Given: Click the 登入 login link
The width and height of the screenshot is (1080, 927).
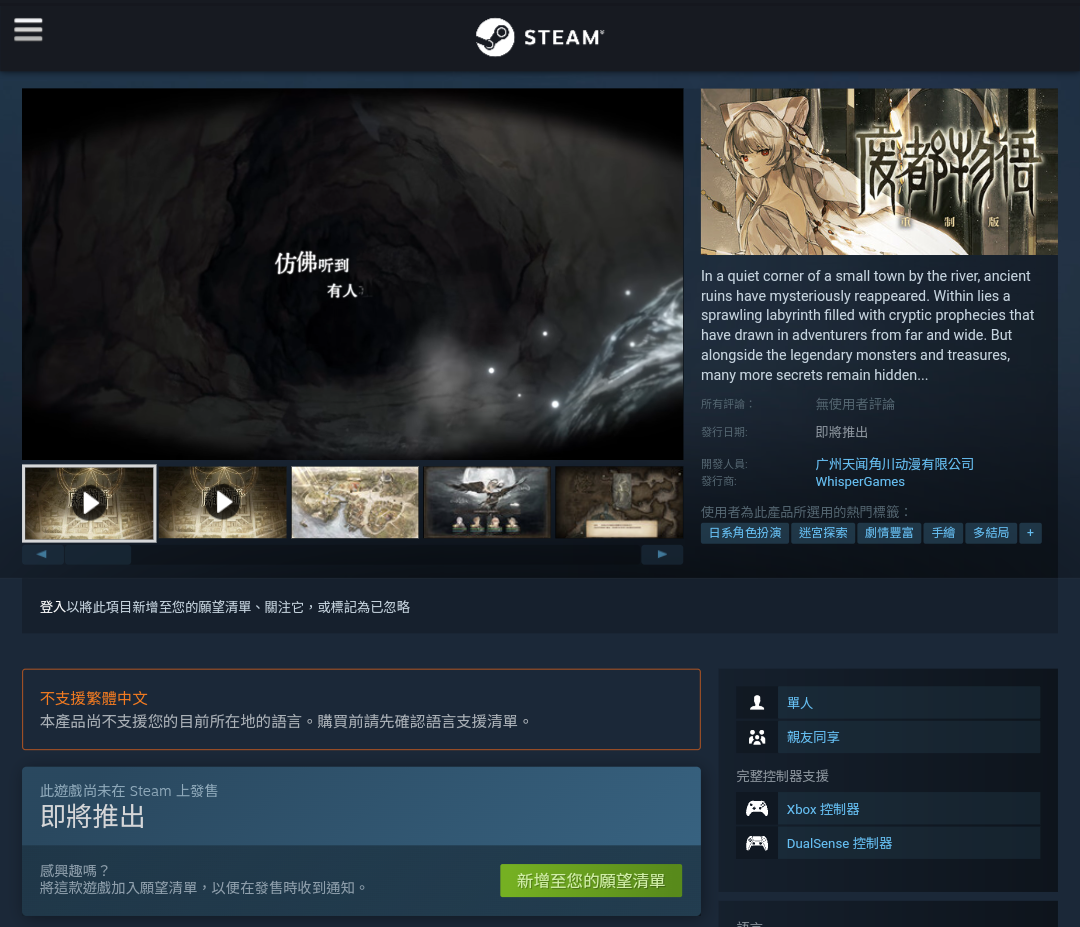Looking at the screenshot, I should click(52, 607).
